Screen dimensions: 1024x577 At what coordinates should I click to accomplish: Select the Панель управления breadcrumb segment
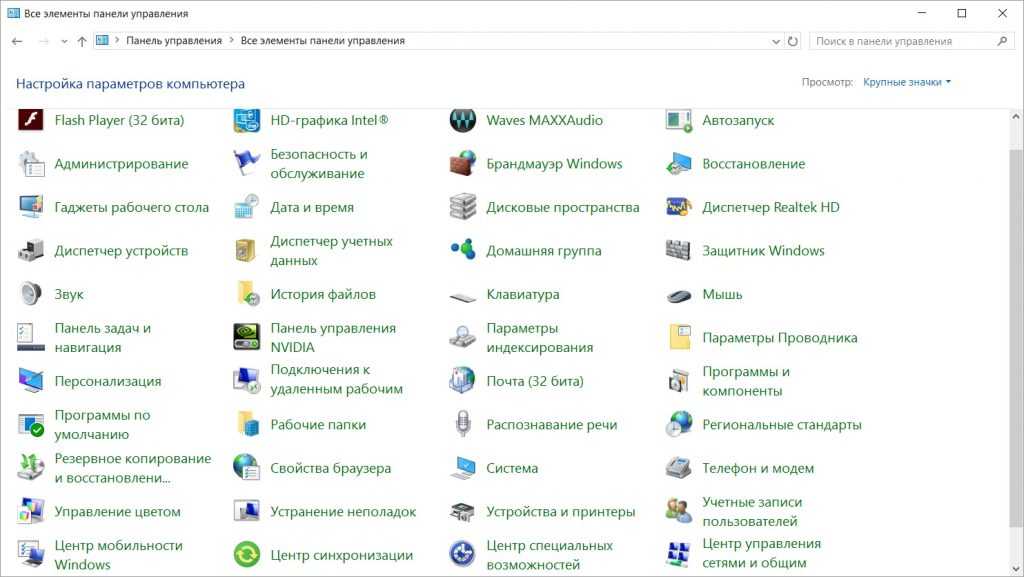click(174, 42)
